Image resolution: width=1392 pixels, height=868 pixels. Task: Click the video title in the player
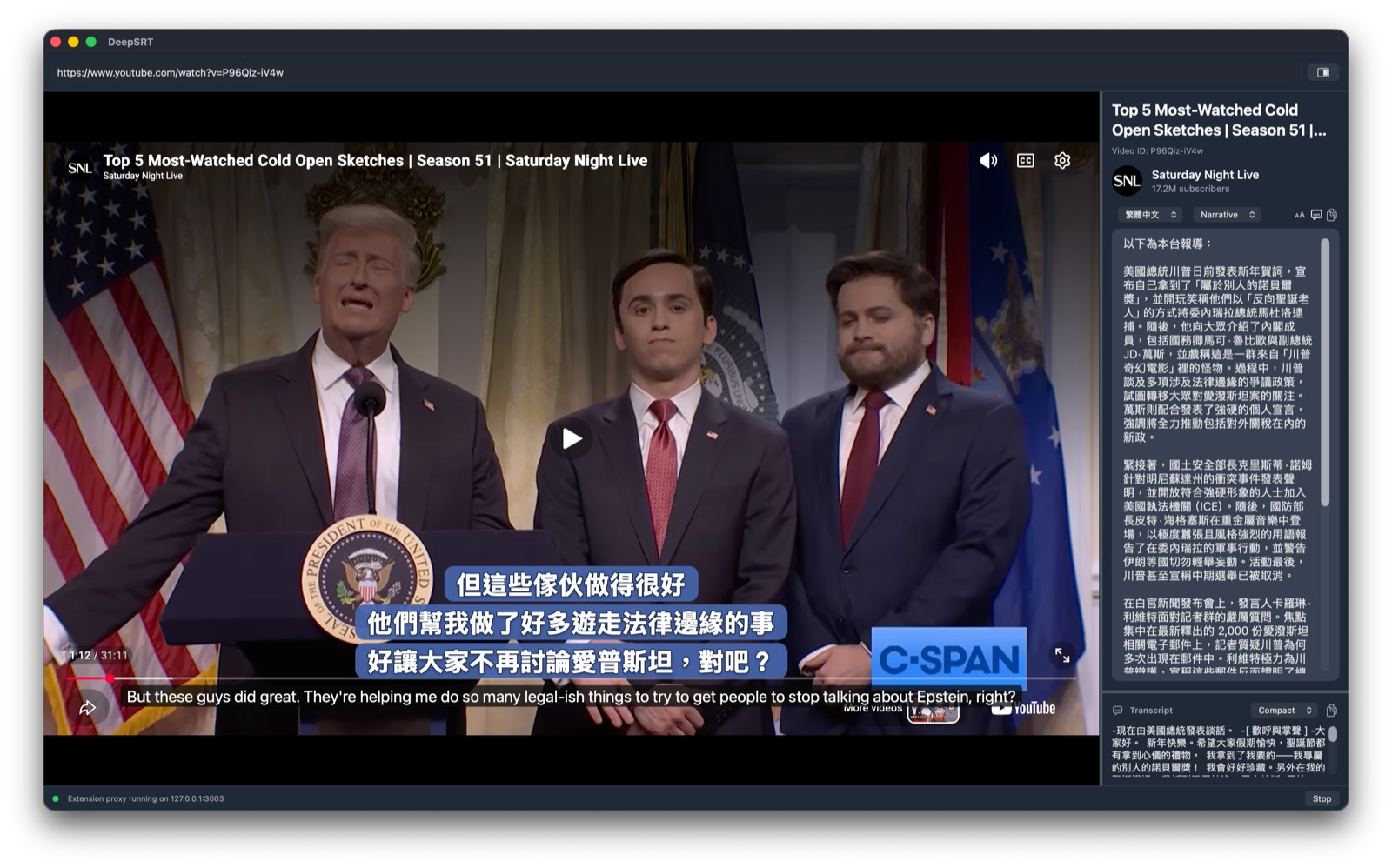click(375, 160)
